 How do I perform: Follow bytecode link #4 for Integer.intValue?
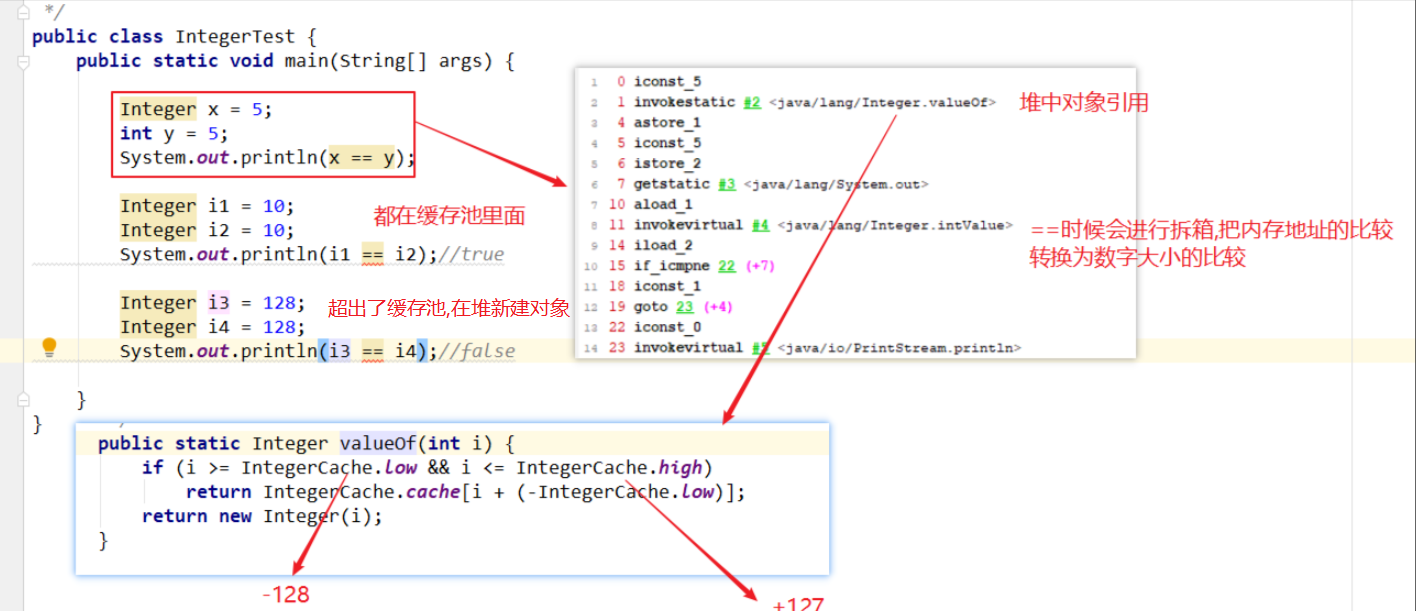tap(760, 225)
